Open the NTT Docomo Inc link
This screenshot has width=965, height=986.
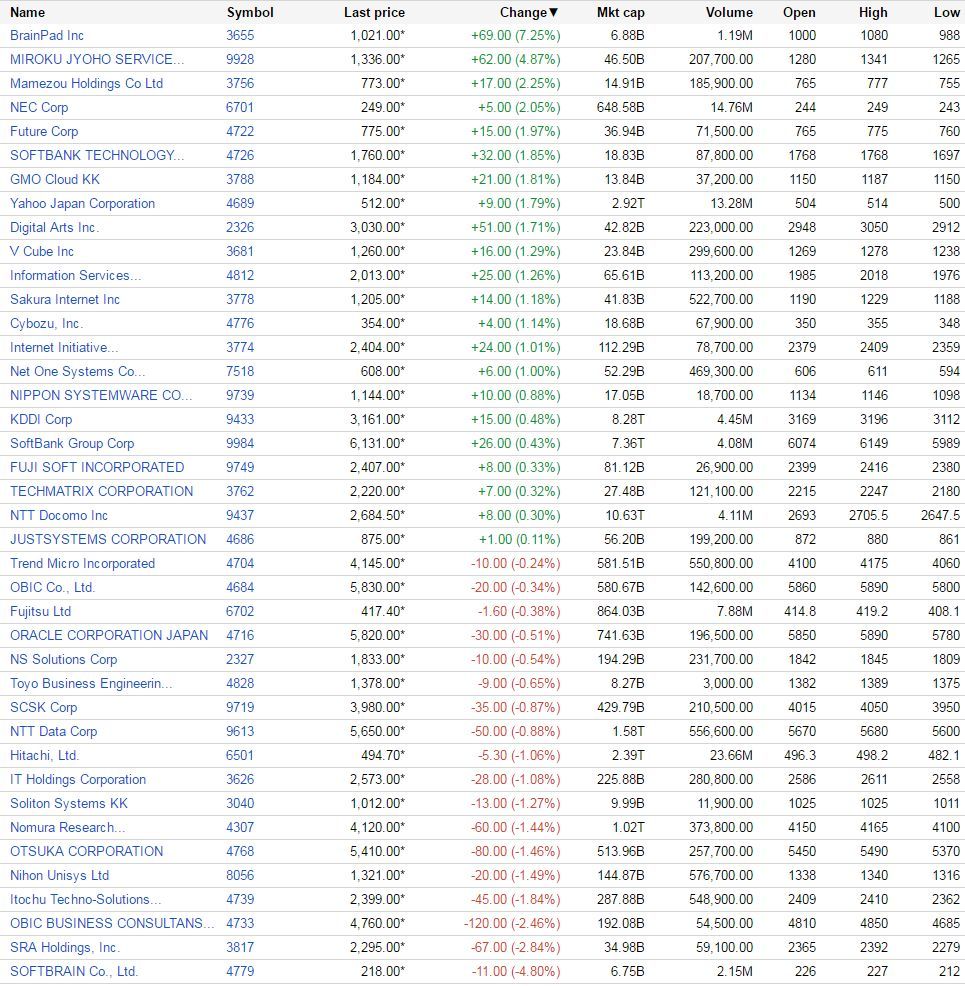(59, 515)
